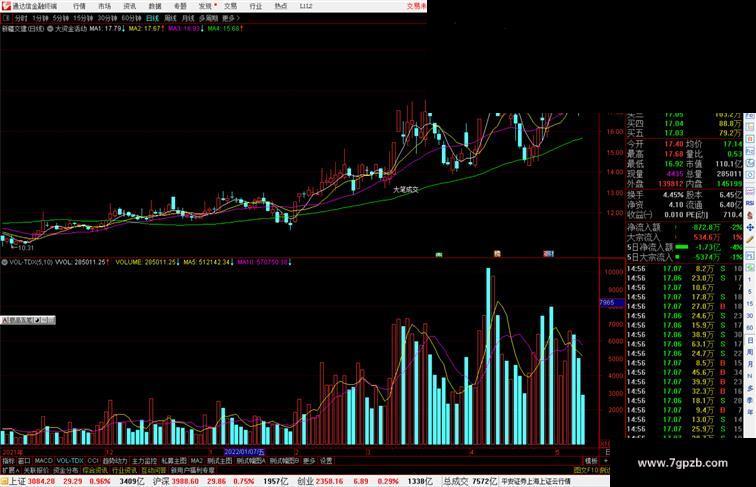This screenshot has width=756, height=487.
Task: Click the round icon before 大资金活动 indicator
Action: [x=50, y=29]
